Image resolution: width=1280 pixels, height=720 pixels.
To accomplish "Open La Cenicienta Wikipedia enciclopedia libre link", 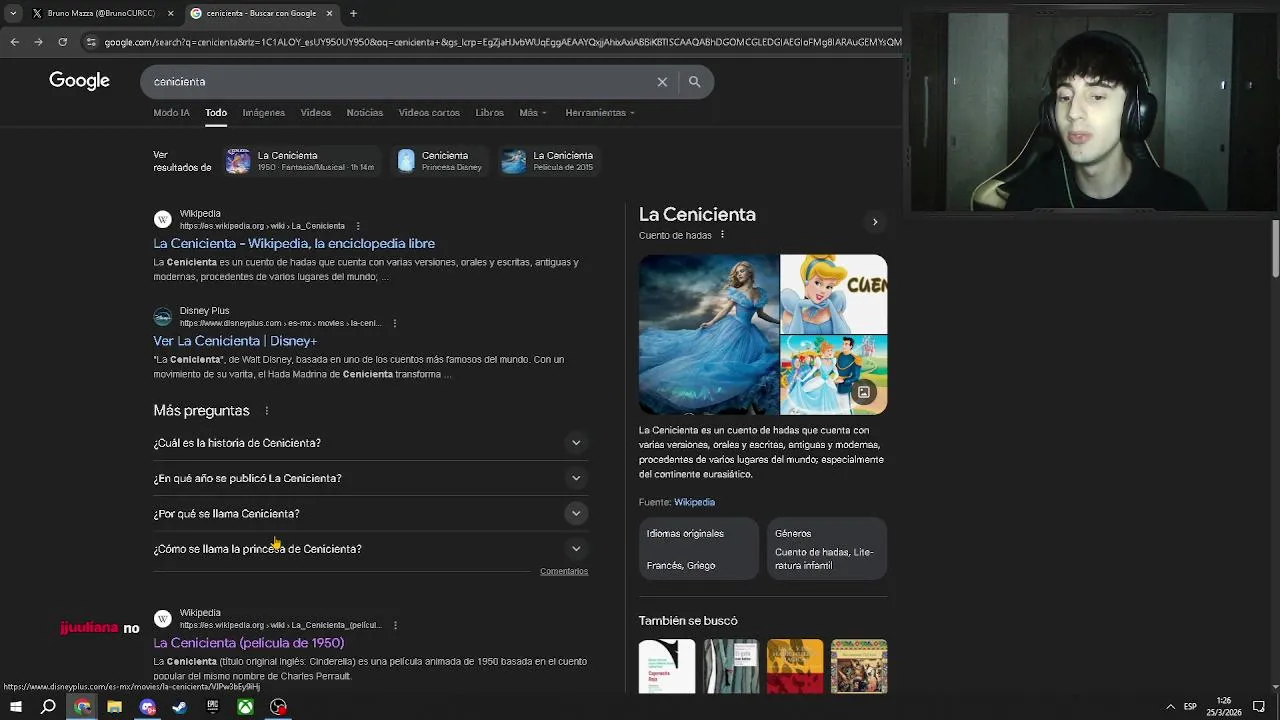I will point(294,243).
